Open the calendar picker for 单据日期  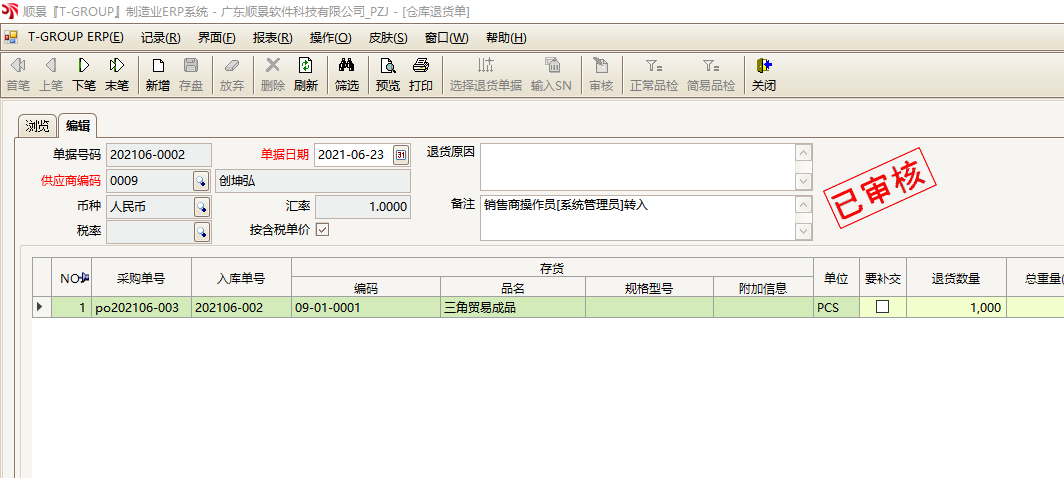point(401,155)
